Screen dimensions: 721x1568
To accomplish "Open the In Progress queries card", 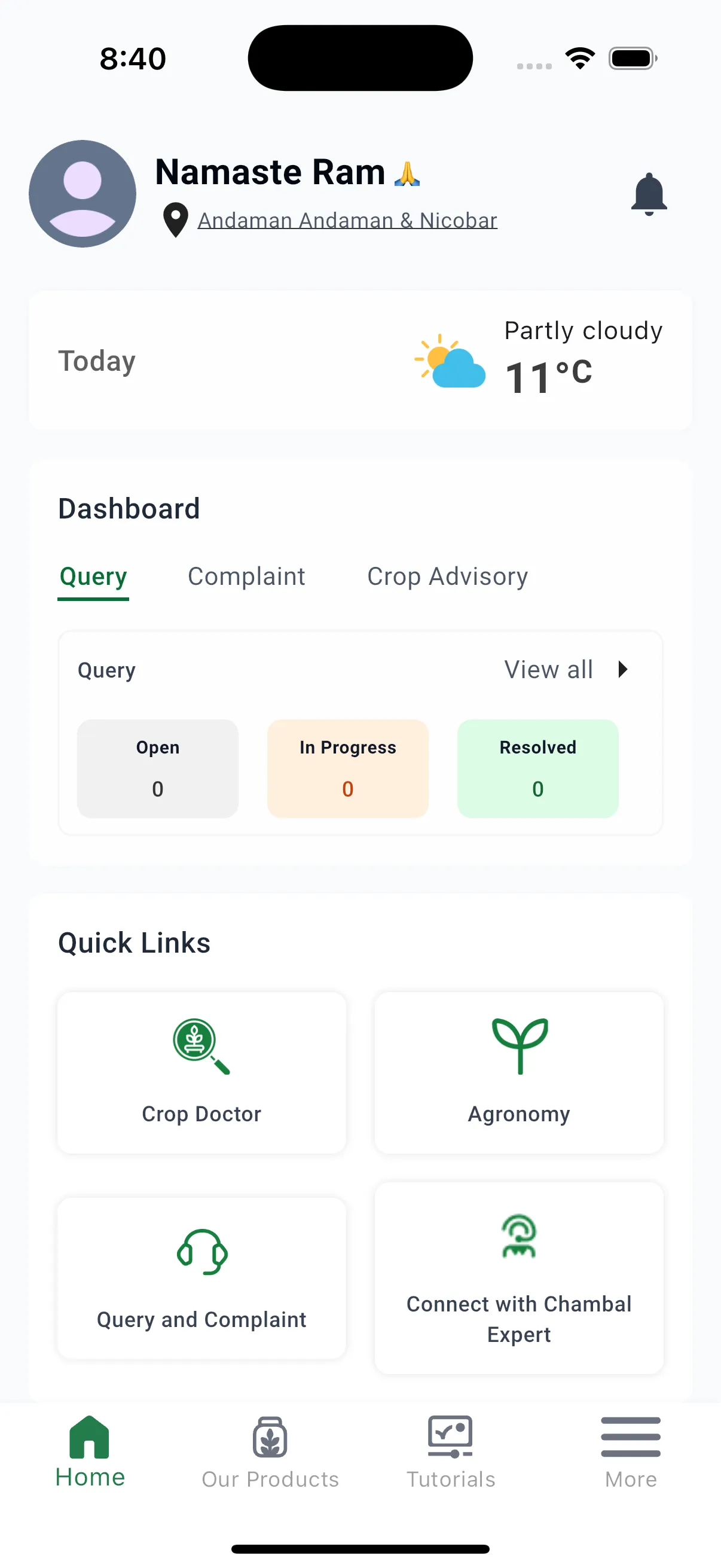I will pyautogui.click(x=347, y=769).
